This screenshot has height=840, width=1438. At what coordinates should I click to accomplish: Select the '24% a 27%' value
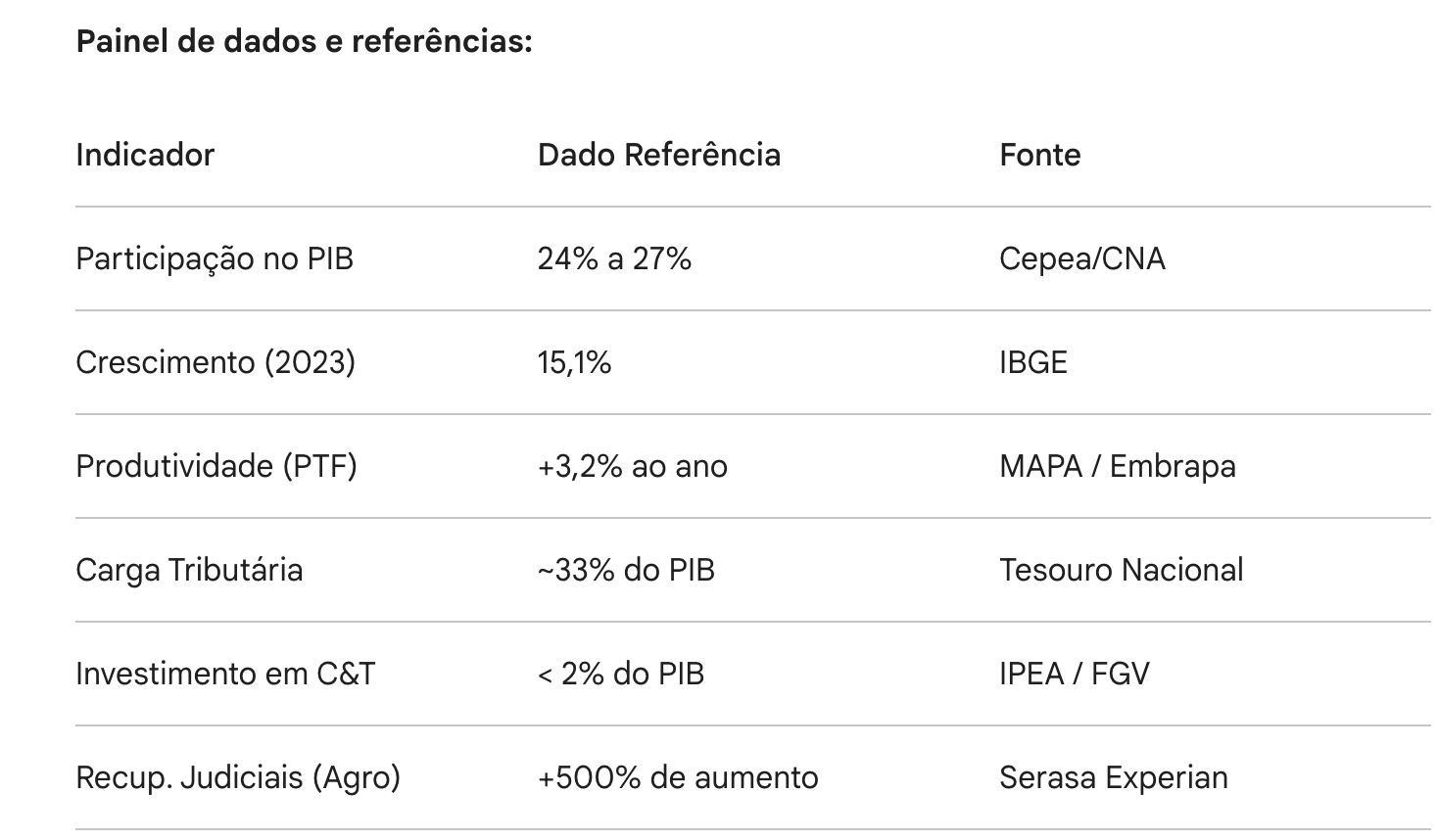click(x=614, y=258)
